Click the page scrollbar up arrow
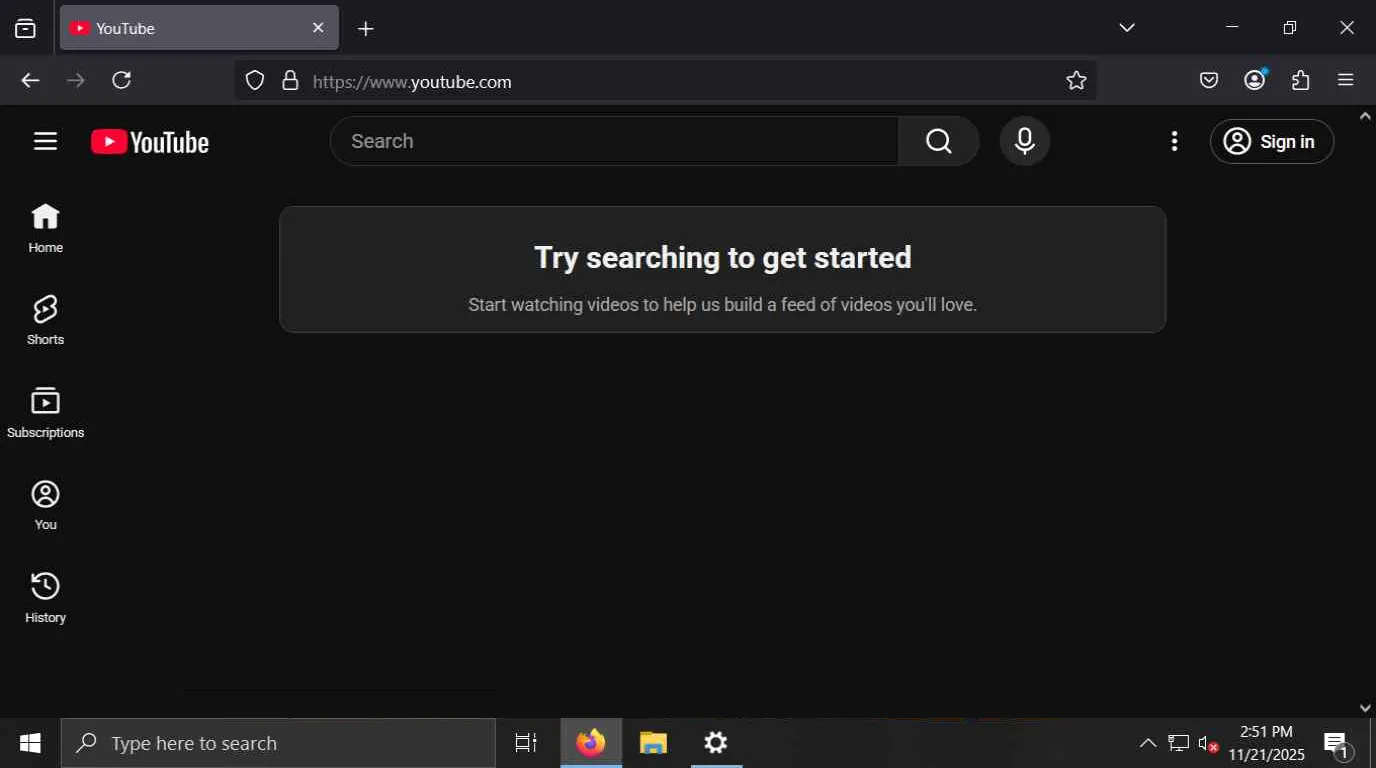Screen dimensions: 1376x768 click(x=1366, y=116)
